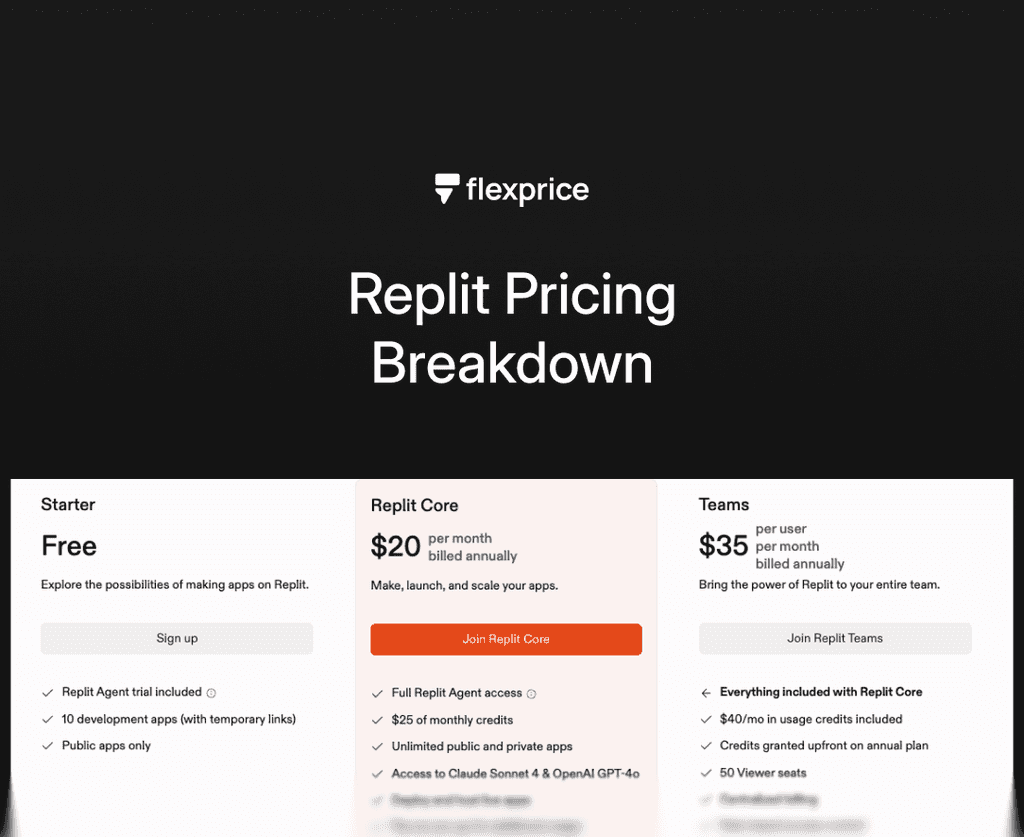This screenshot has width=1024, height=837.
Task: Click the checkmark beside Credits granted upfront
Action: 706,745
